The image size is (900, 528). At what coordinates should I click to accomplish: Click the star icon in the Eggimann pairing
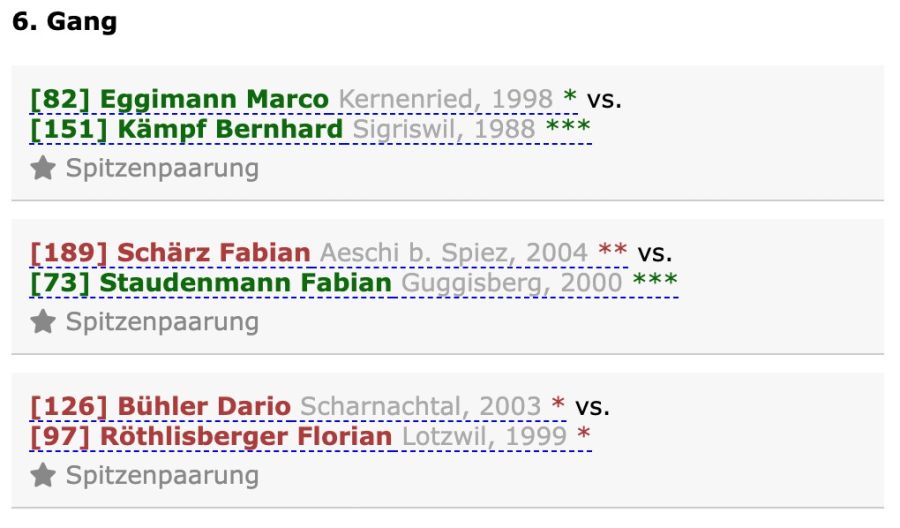43,168
